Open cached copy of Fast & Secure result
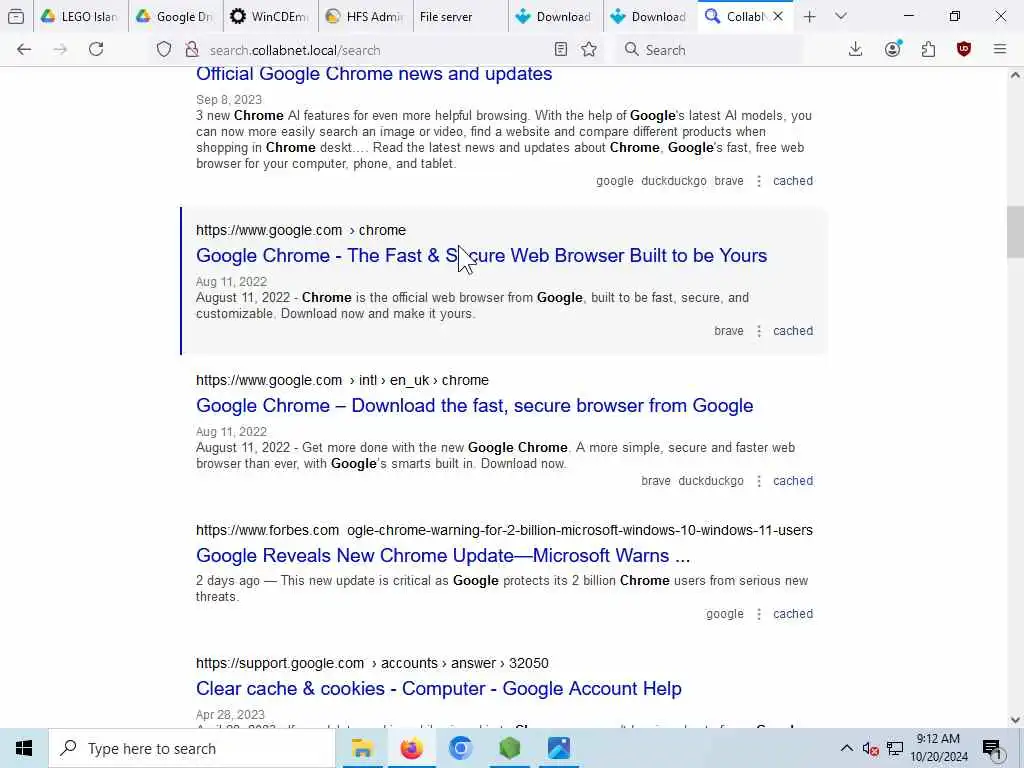This screenshot has width=1024, height=768. pos(793,331)
